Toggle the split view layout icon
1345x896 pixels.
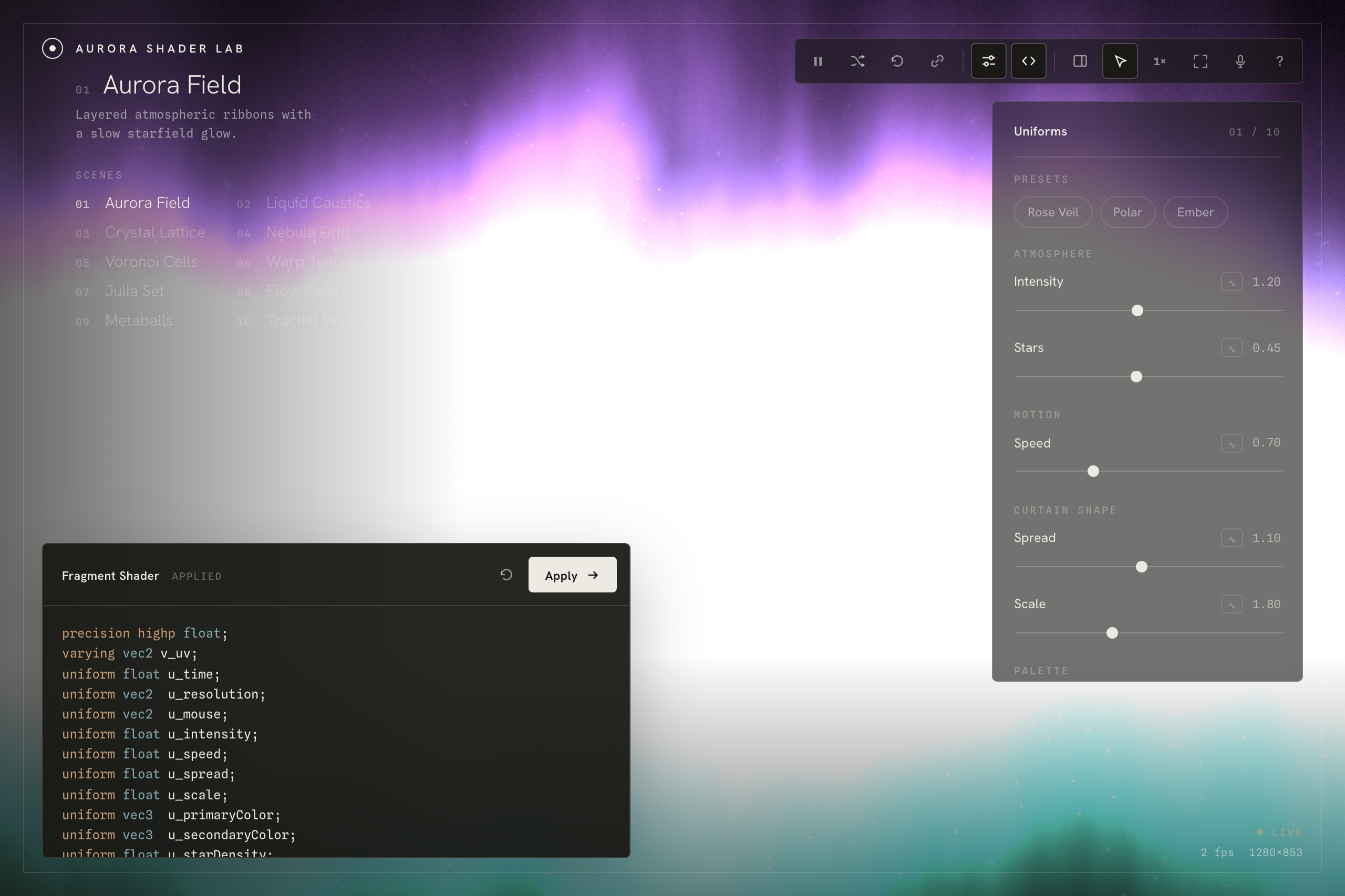(x=1080, y=61)
